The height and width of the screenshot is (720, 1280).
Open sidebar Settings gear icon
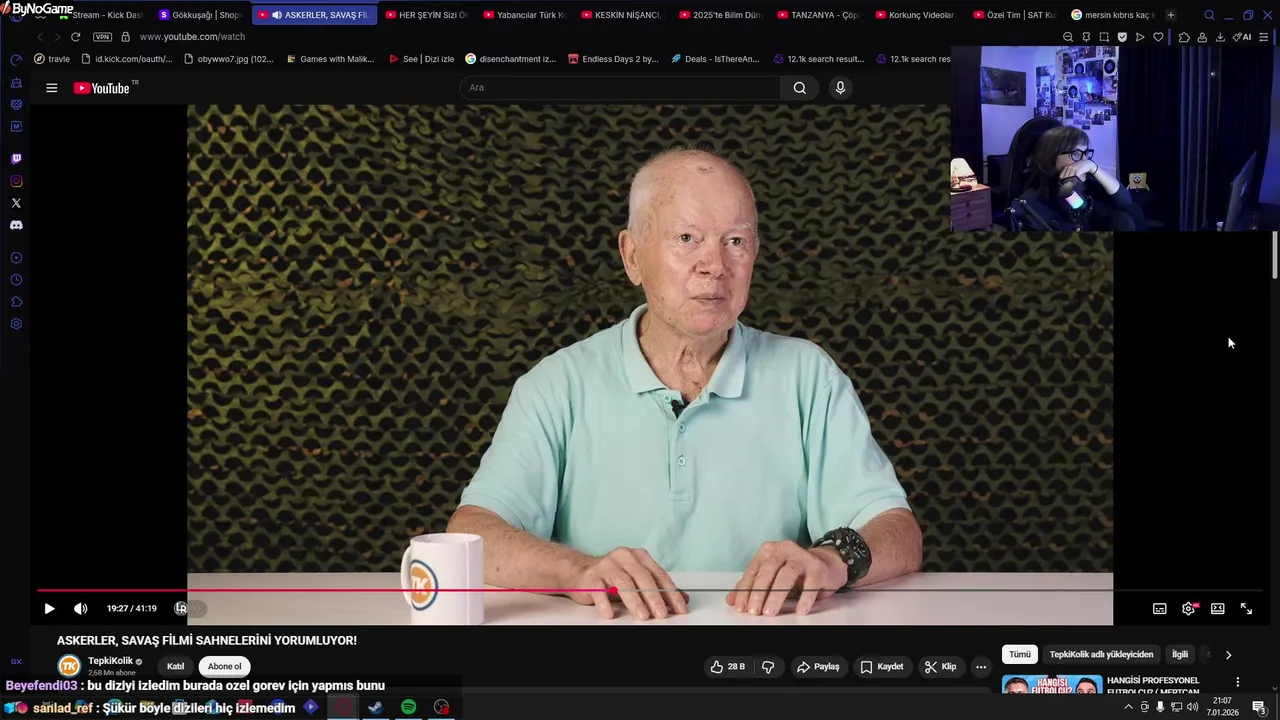(x=16, y=324)
